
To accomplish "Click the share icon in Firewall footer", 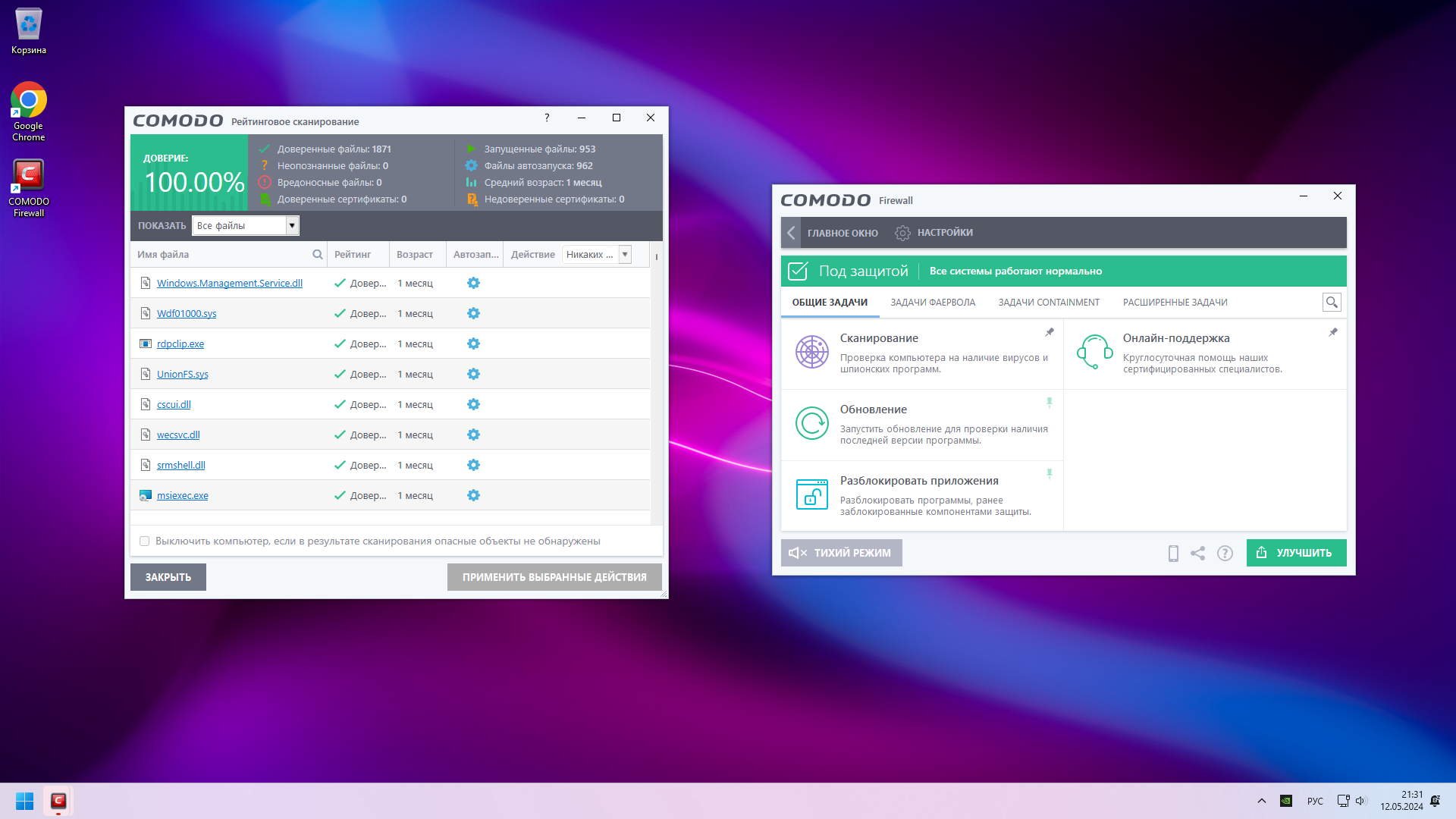I will (1198, 554).
